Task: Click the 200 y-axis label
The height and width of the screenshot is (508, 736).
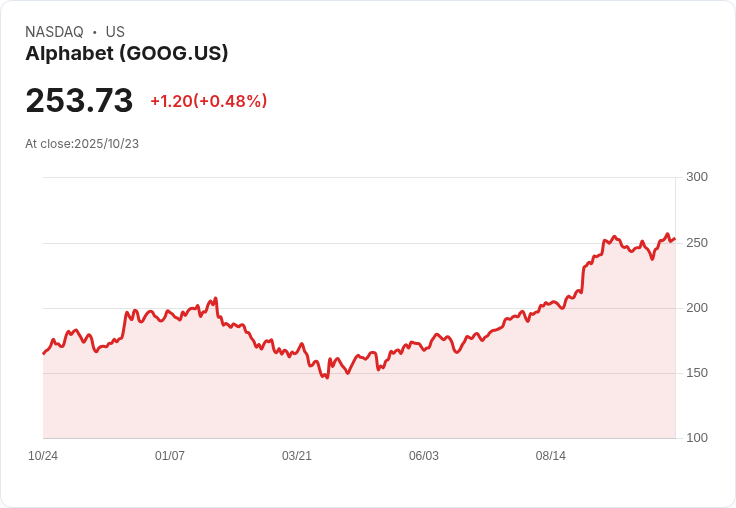Action: tap(697, 308)
